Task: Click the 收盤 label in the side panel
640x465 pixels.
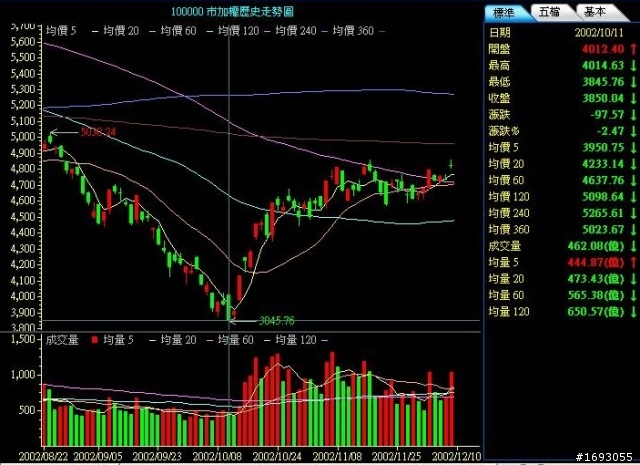Action: click(500, 98)
